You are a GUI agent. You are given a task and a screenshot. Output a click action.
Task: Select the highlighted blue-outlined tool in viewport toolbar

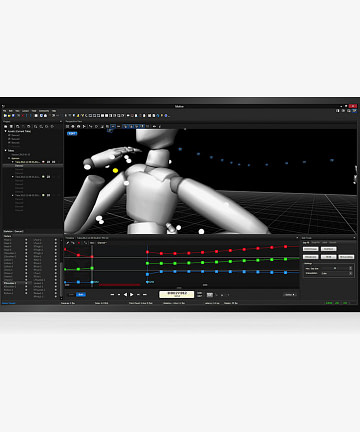[113, 126]
